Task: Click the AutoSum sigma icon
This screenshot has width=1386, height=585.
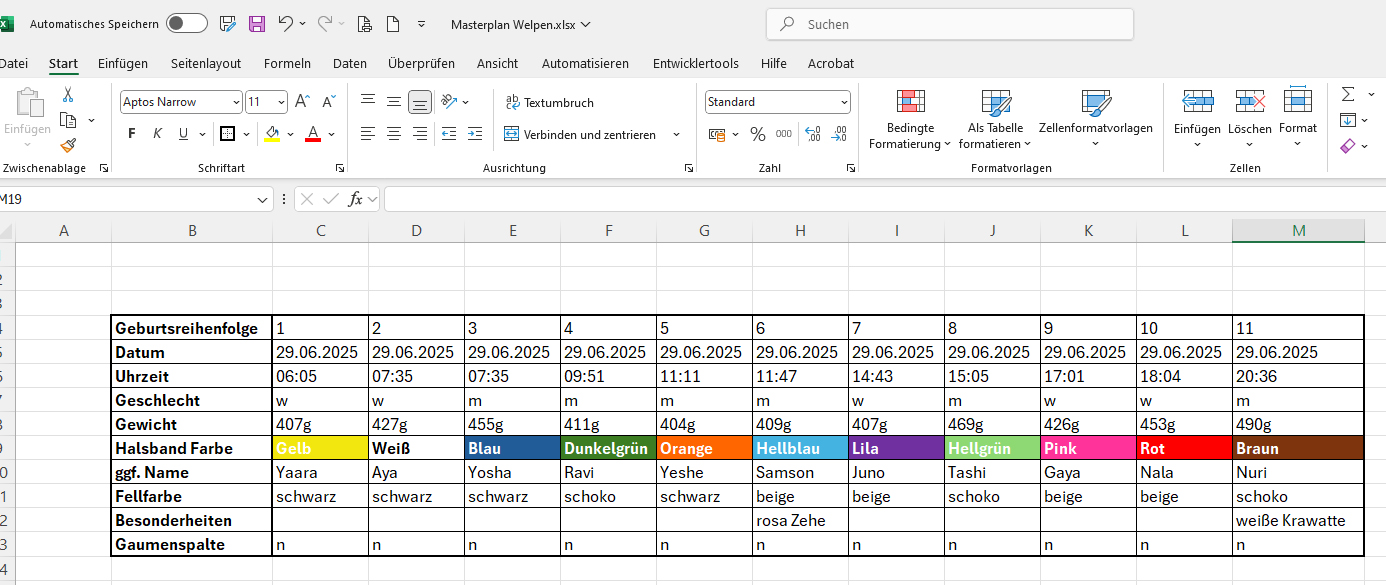Action: point(1348,94)
